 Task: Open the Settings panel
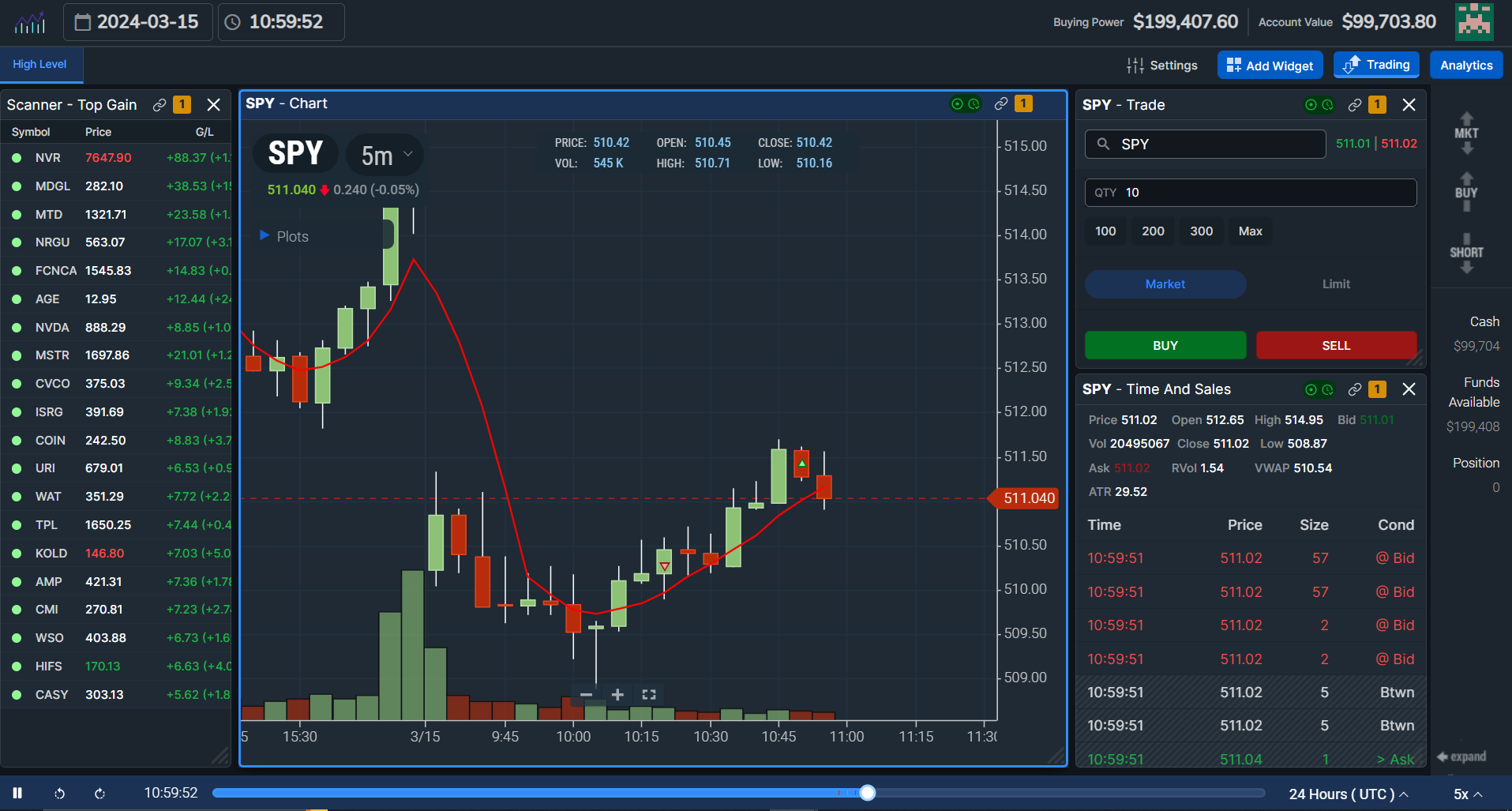(x=1162, y=65)
